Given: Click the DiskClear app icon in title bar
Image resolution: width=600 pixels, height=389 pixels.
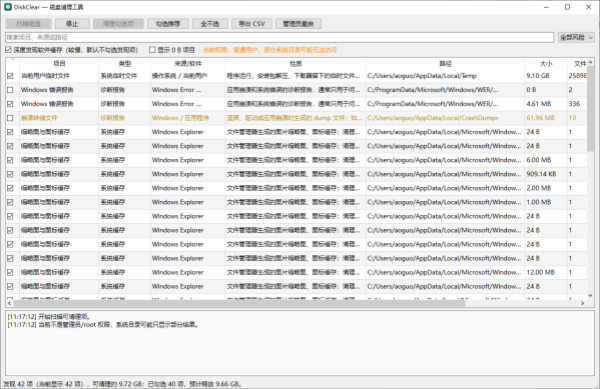Looking at the screenshot, I should [8, 7].
